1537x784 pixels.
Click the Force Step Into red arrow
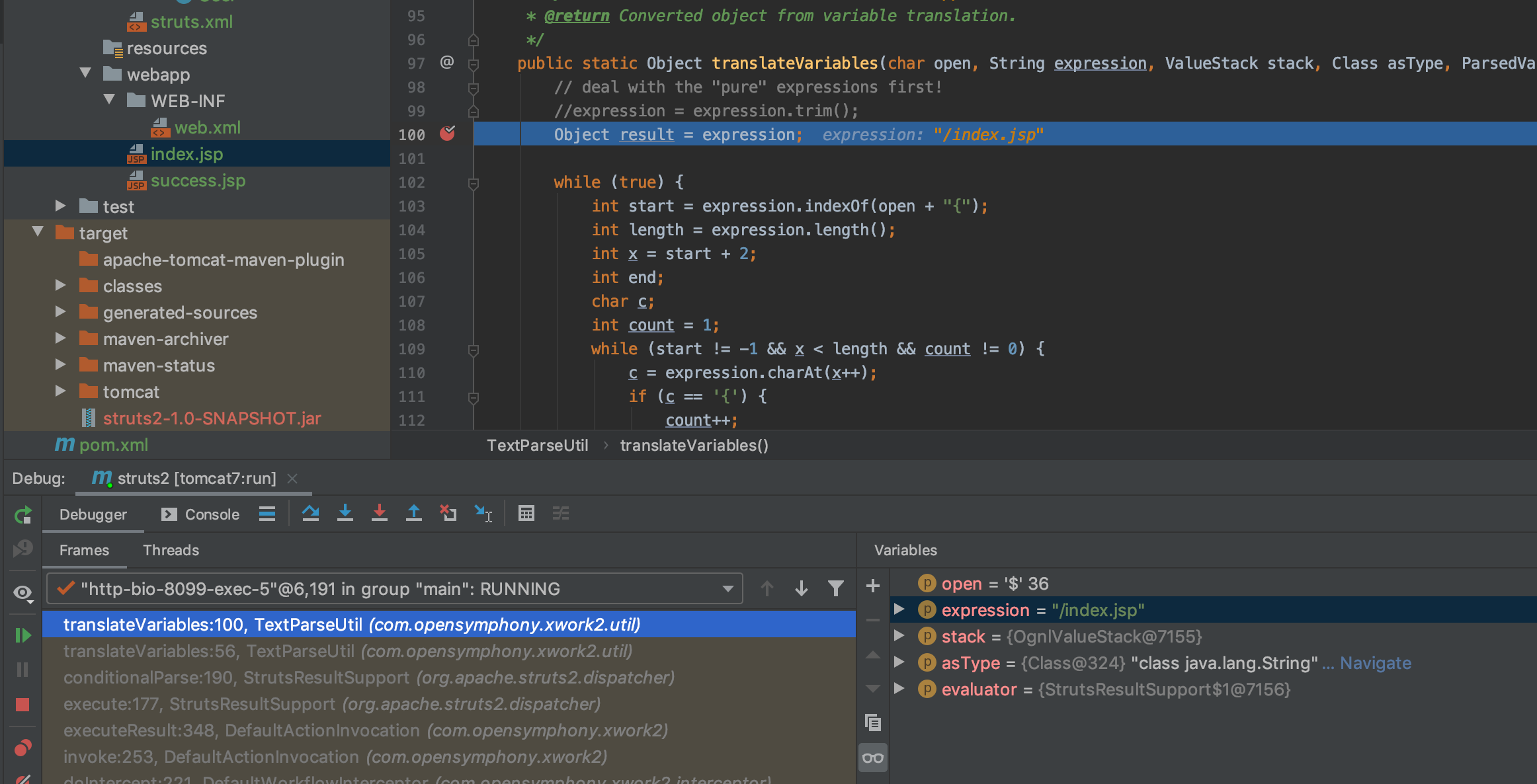pos(379,514)
